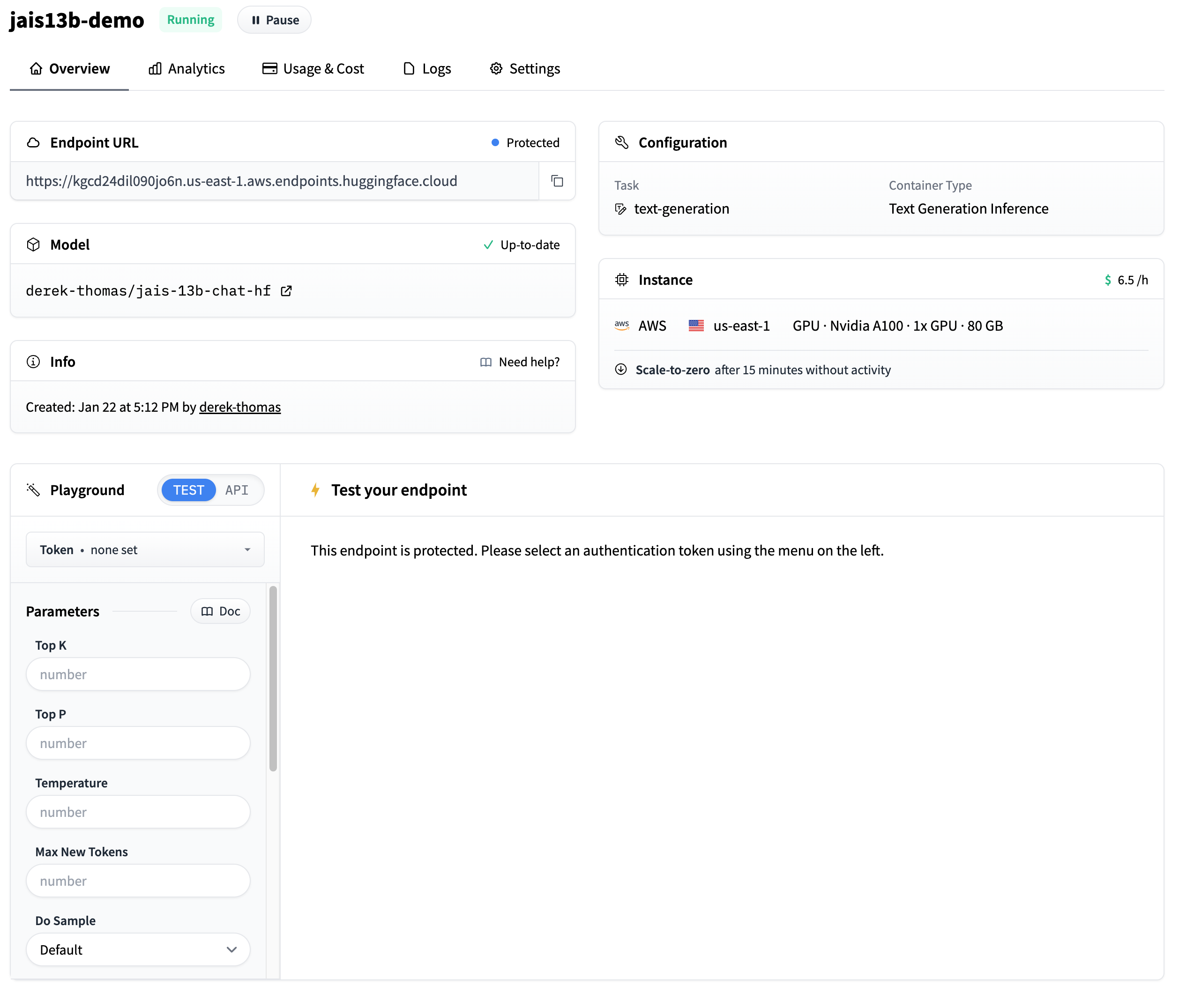Viewport: 1194px width, 1008px height.
Task: Open the Usage & Cost tab
Action: [x=313, y=68]
